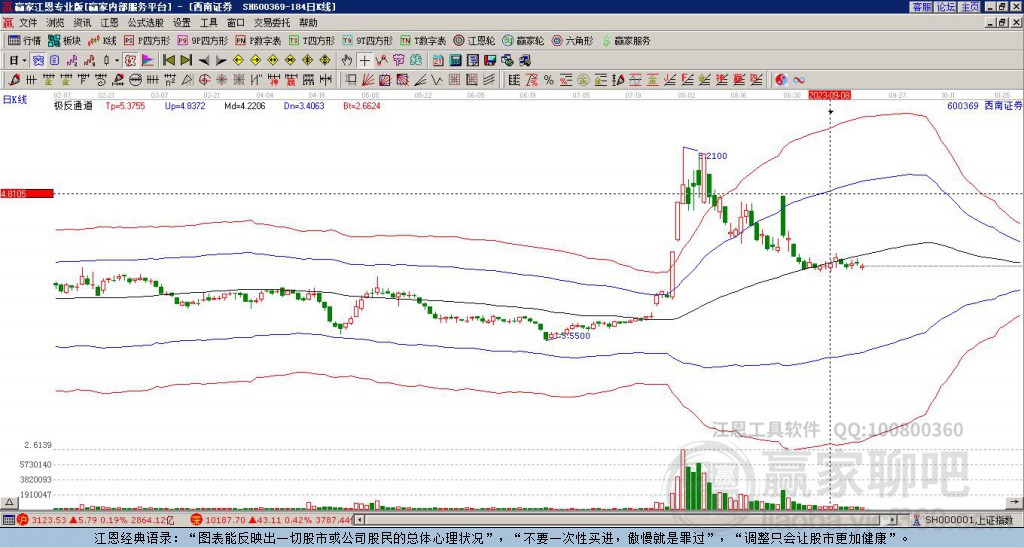Click the save floppy disk icon
Image resolution: width=1024 pixels, height=548 pixels.
pos(490,60)
